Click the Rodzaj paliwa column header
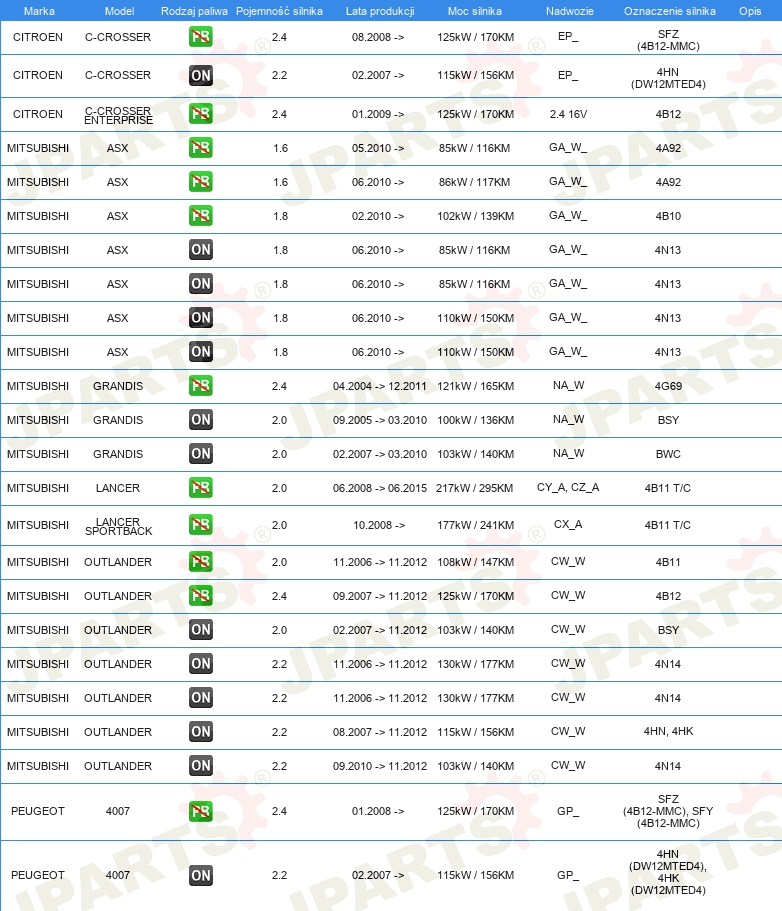This screenshot has width=782, height=911. 194,11
